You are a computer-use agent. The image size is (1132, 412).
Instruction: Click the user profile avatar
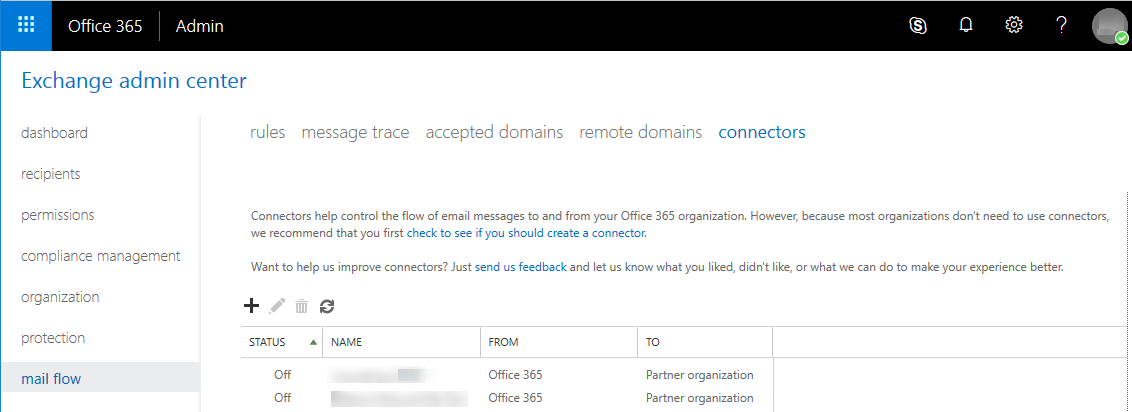click(x=1109, y=26)
